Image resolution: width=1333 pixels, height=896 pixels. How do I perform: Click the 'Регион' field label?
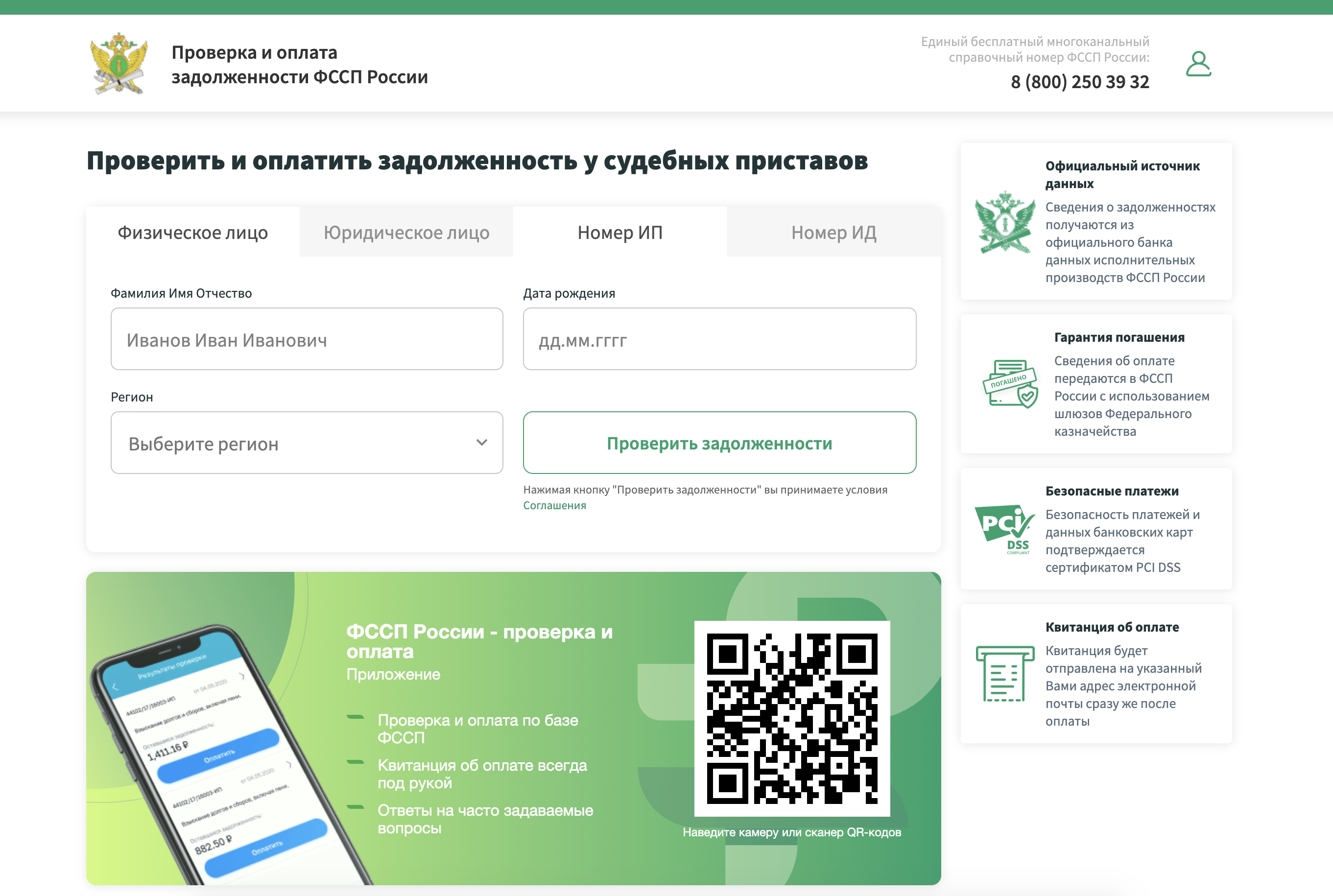132,397
